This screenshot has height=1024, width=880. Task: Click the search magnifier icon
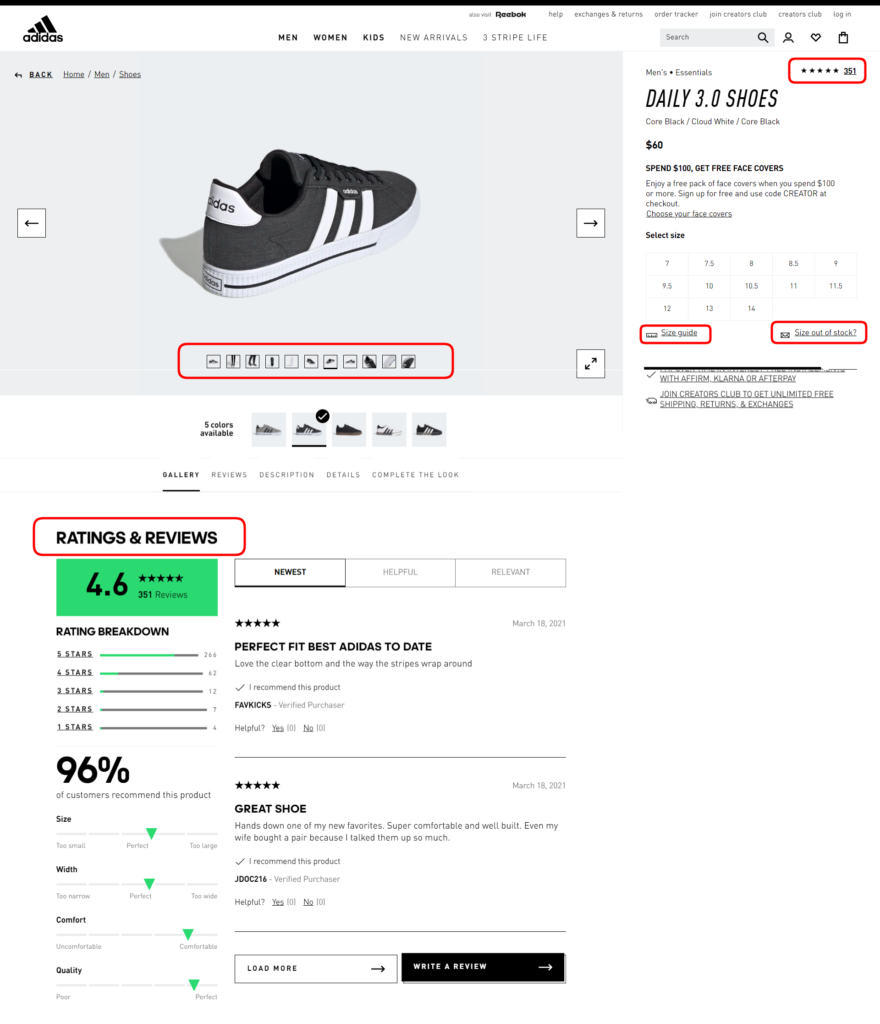coord(761,37)
